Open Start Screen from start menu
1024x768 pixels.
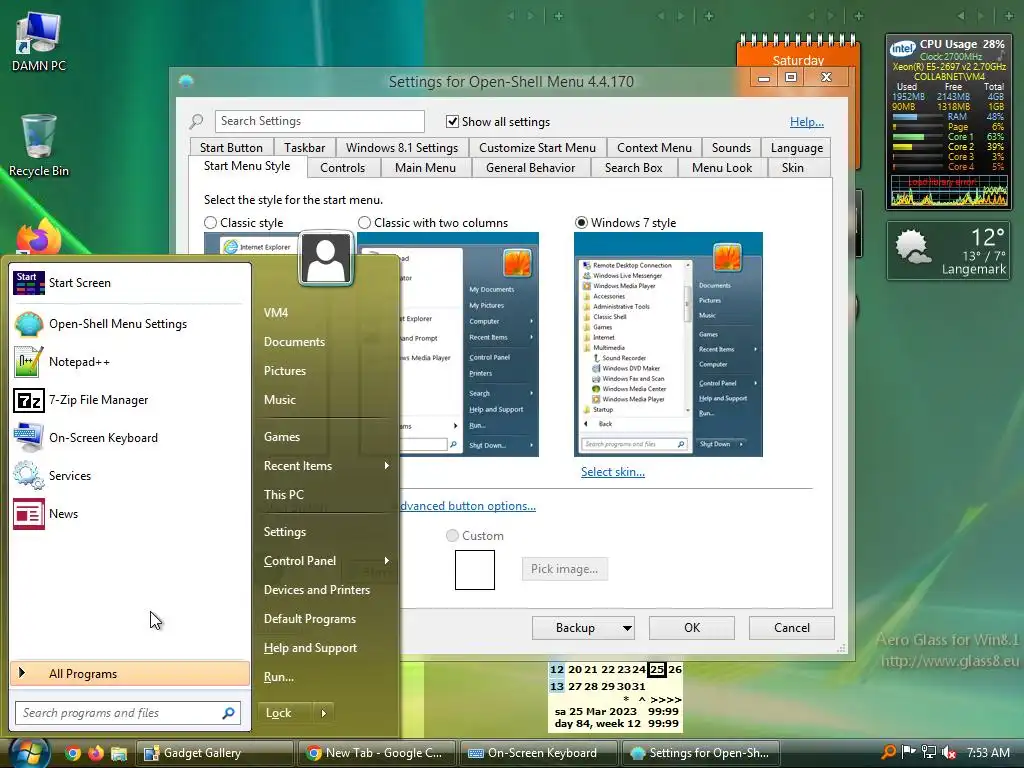click(129, 283)
